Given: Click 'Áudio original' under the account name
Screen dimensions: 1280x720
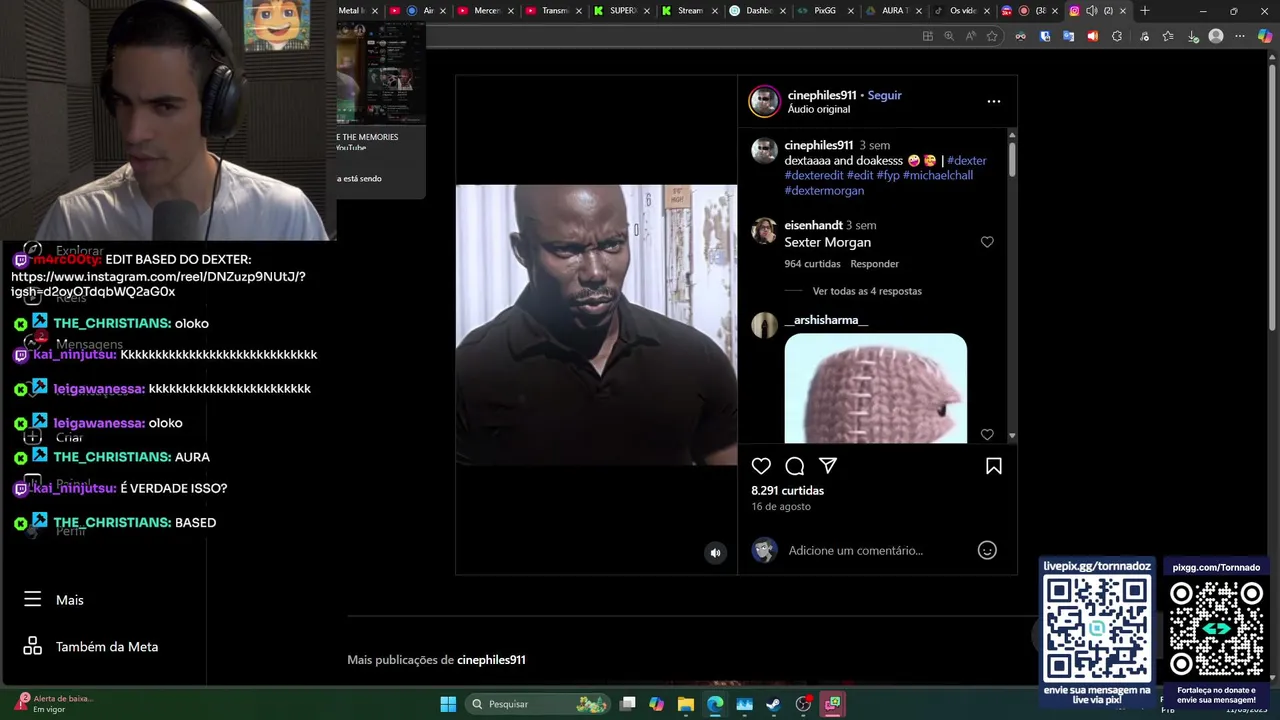Looking at the screenshot, I should point(819,109).
